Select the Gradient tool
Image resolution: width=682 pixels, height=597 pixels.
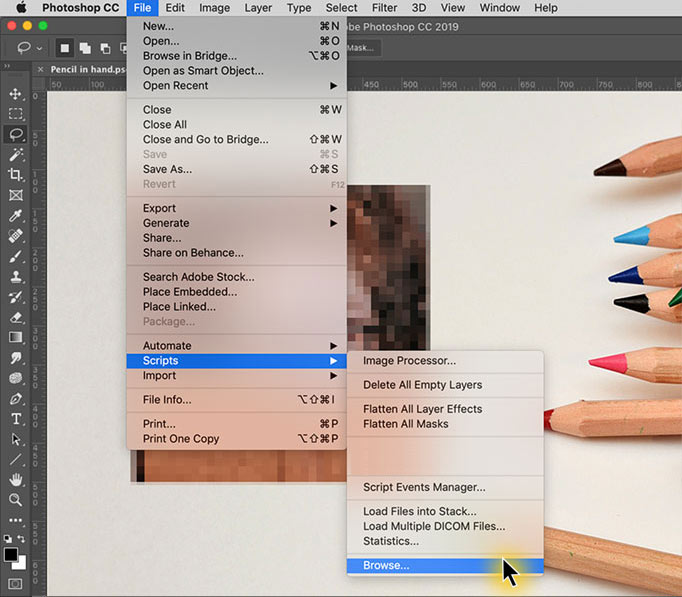[x=16, y=337]
